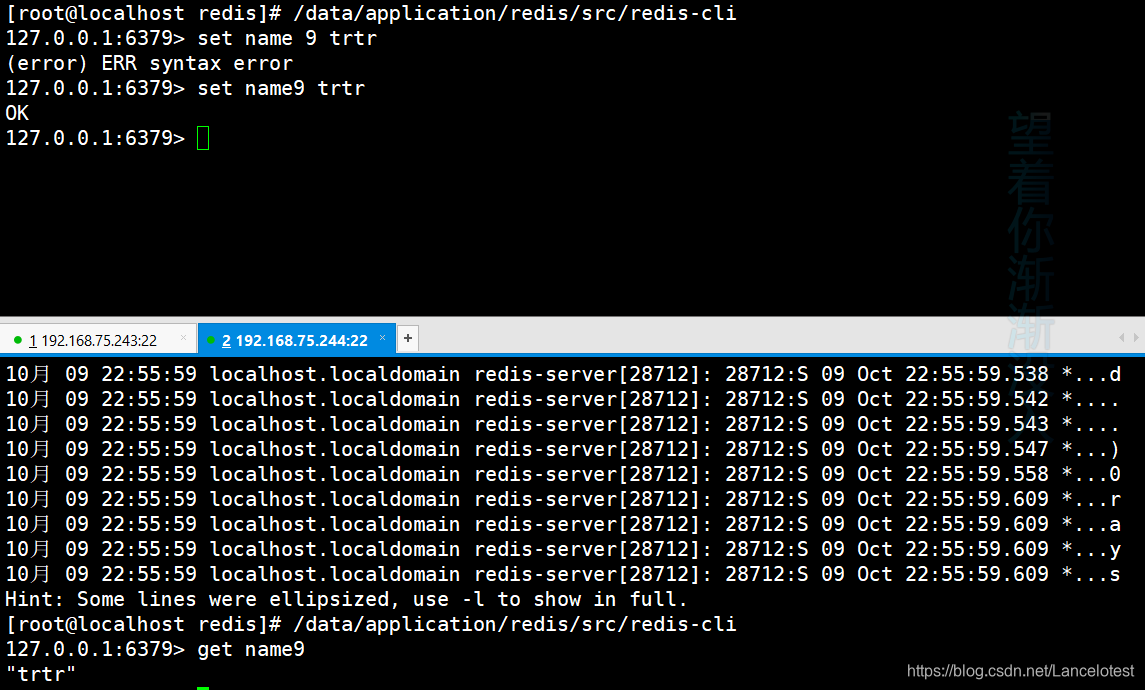The height and width of the screenshot is (690, 1145).
Task: Click the log line ending 22:55:59.538
Action: pyautogui.click(x=563, y=375)
